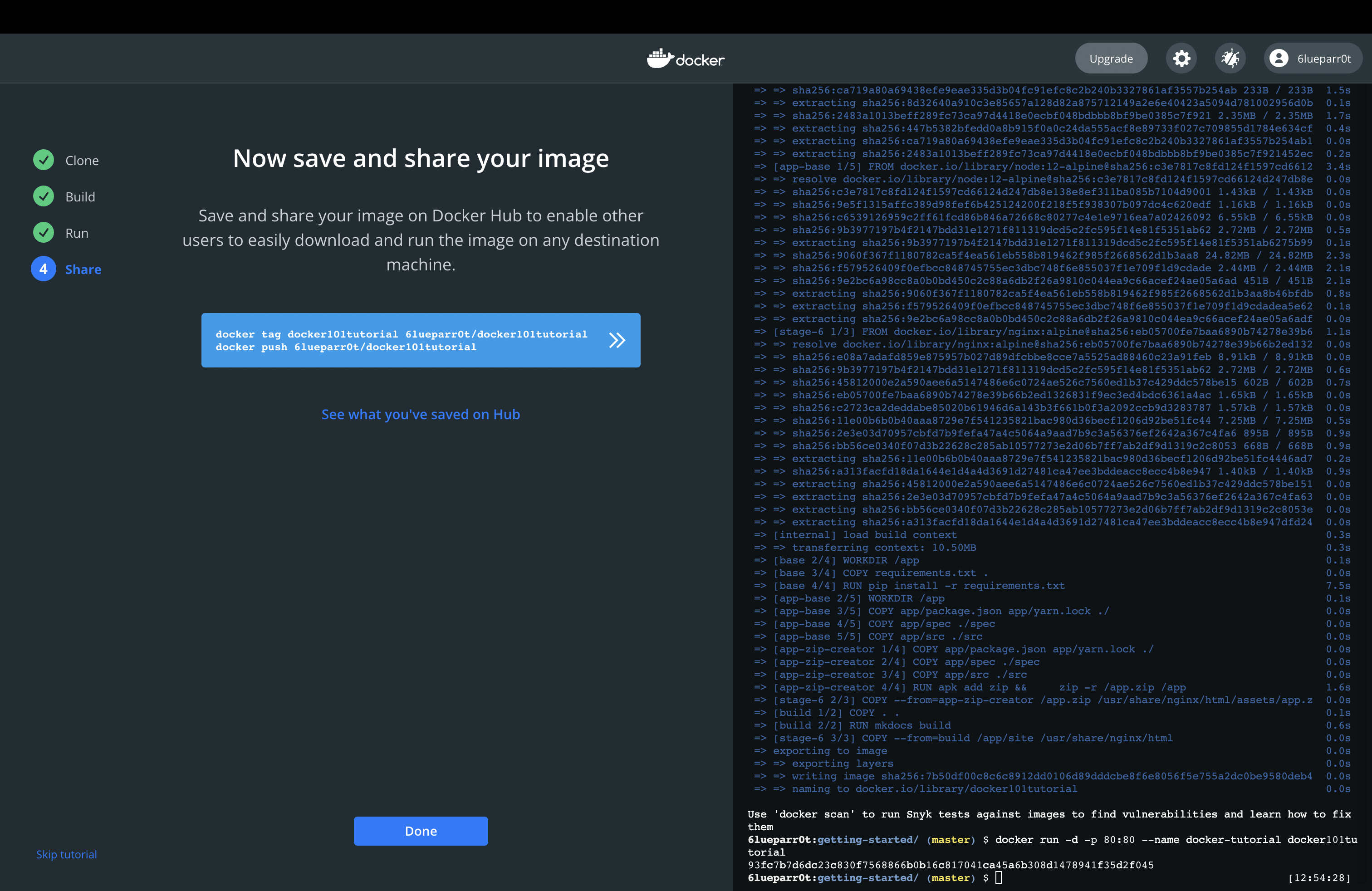
Task: Click the Run step green checkmark
Action: (43, 232)
